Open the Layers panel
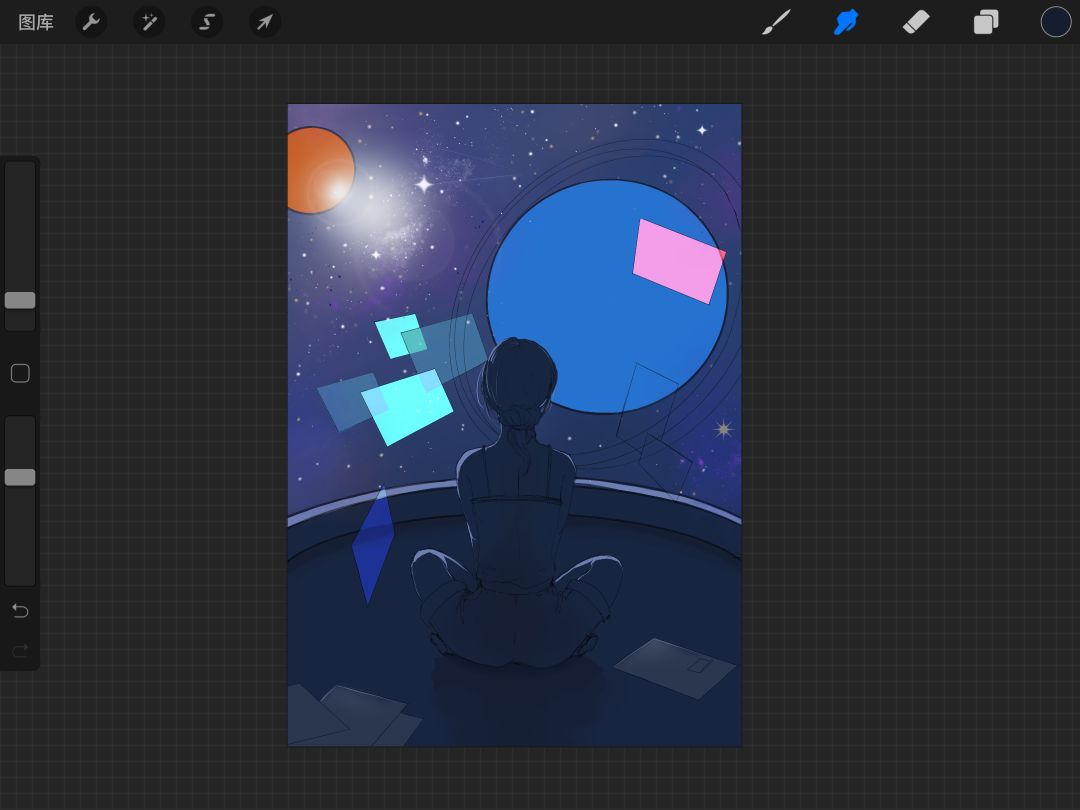 click(x=986, y=22)
